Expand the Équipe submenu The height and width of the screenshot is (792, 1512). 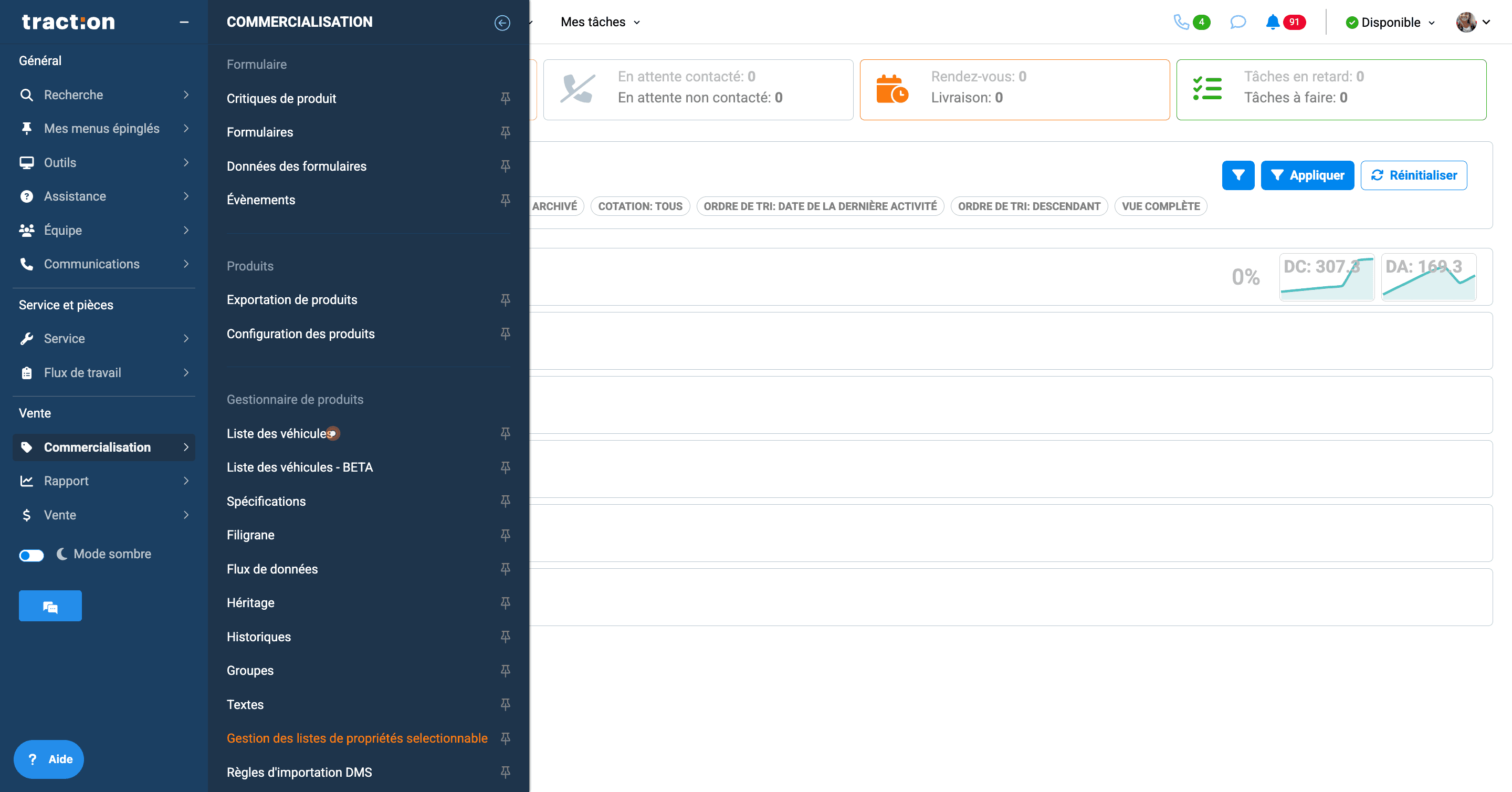[104, 230]
